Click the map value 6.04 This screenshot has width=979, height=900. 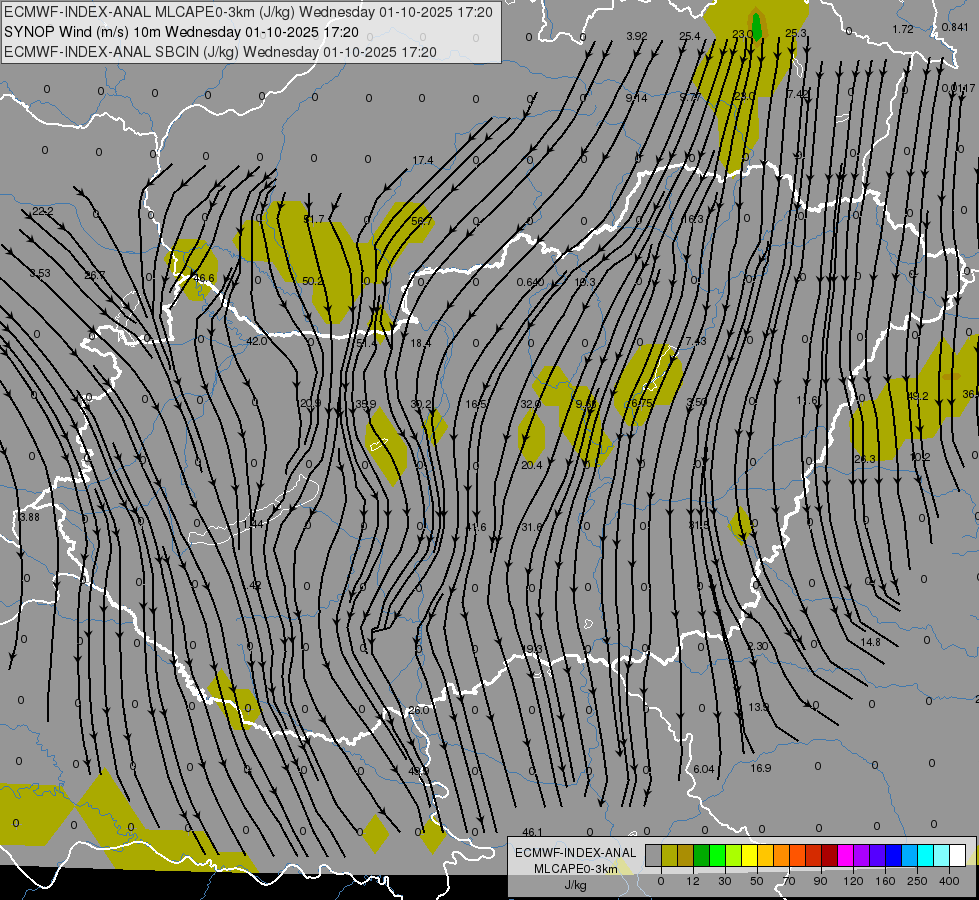click(704, 769)
